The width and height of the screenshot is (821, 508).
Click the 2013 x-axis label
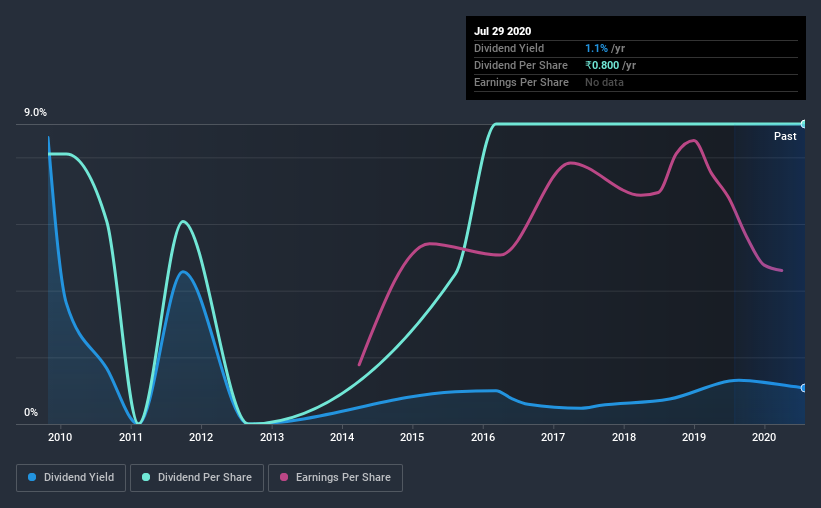[x=272, y=437]
